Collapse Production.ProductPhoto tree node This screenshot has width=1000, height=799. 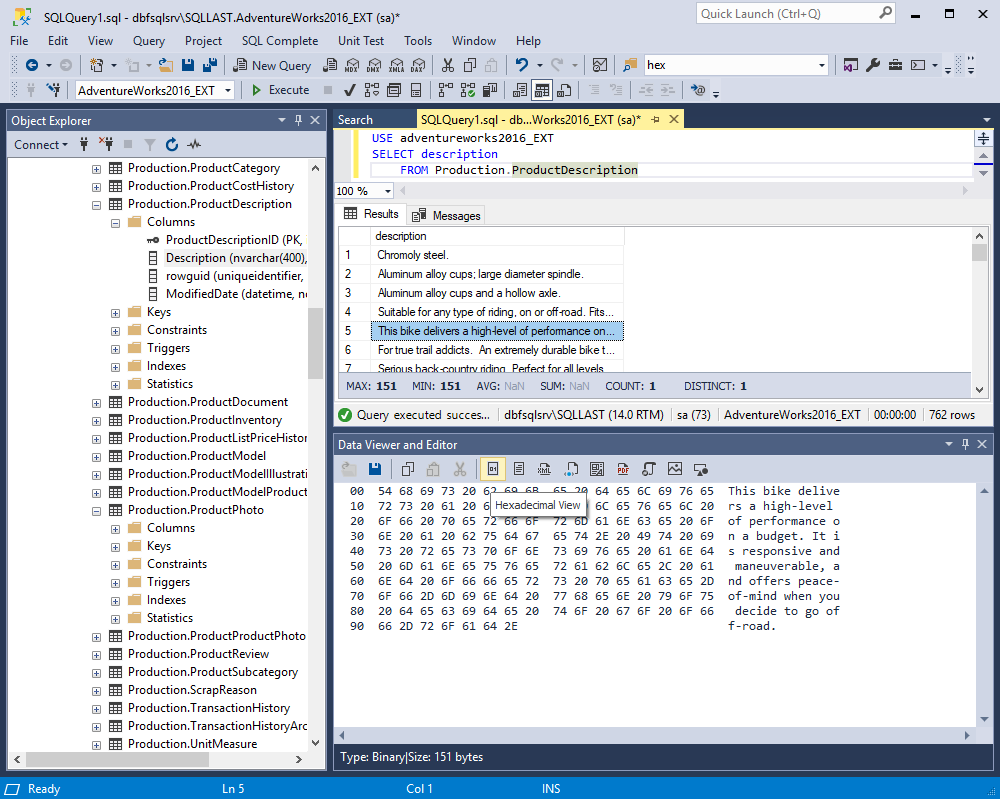pos(96,511)
